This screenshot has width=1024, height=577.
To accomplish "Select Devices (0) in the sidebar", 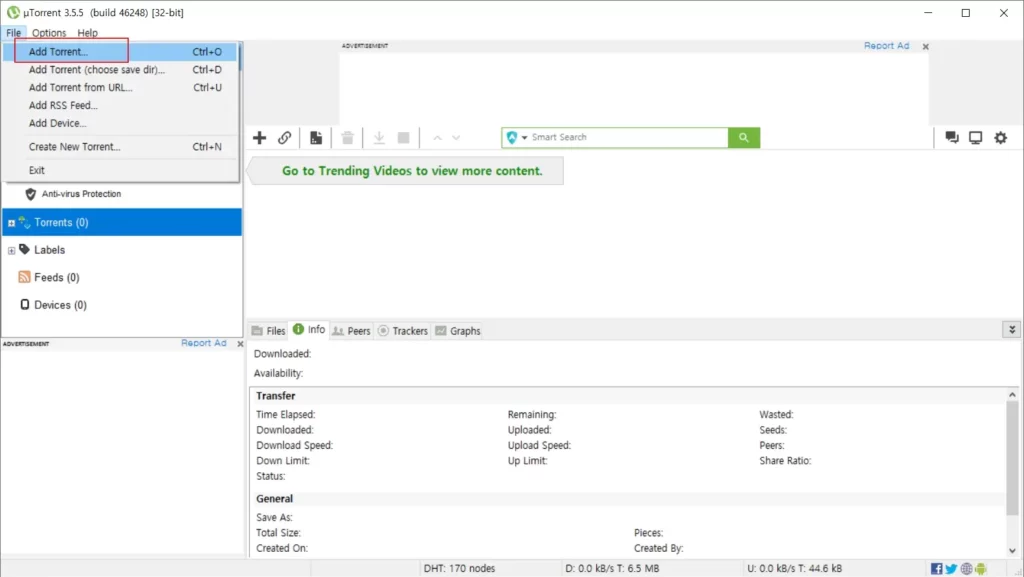I will 60,305.
